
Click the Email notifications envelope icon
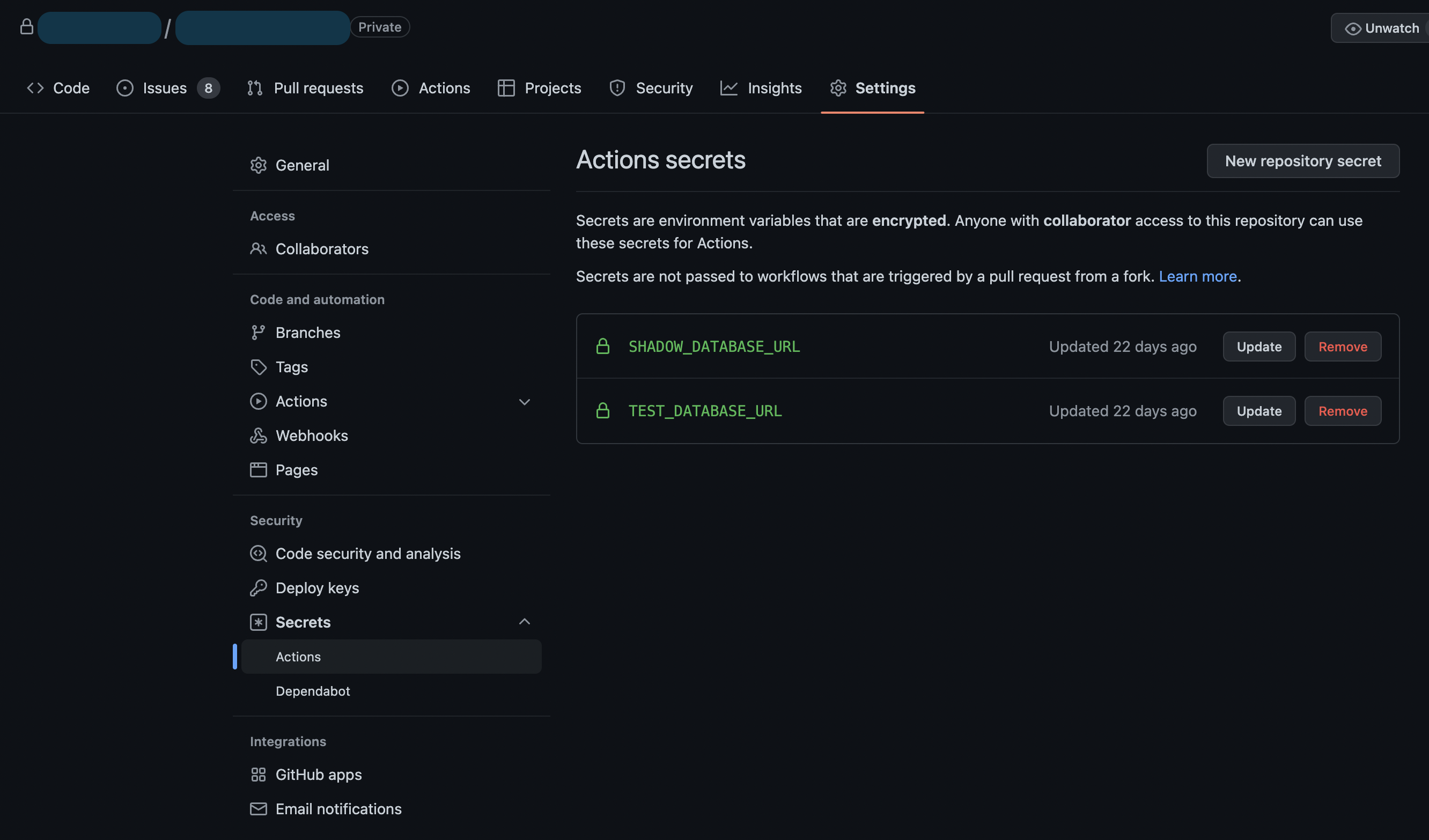258,809
